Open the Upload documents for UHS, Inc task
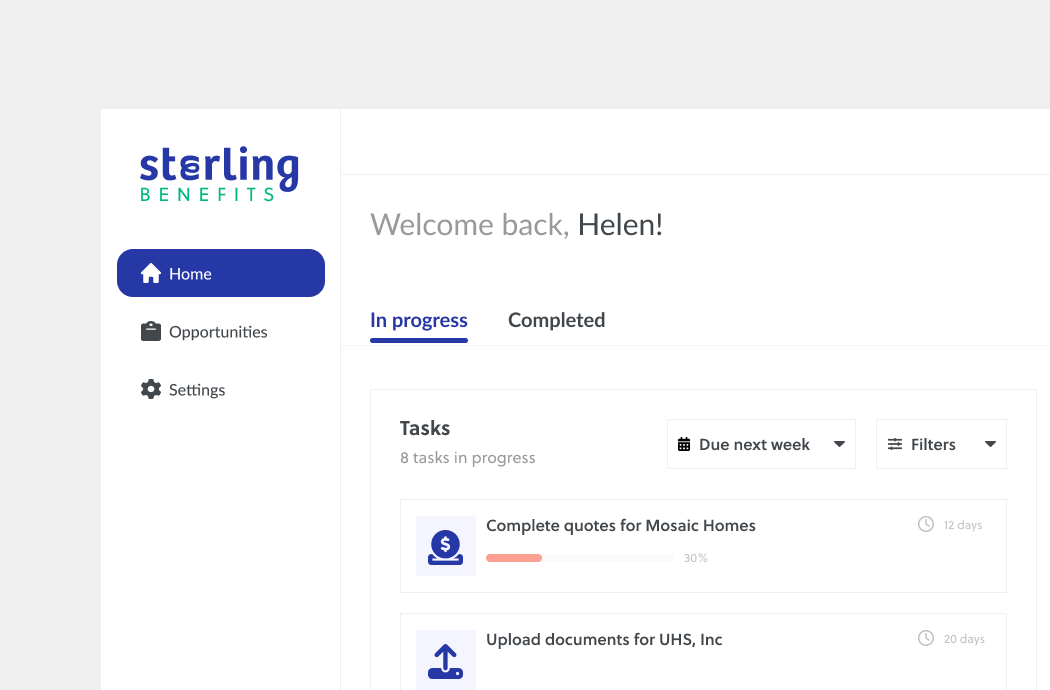The image size is (1050, 690). tap(604, 640)
